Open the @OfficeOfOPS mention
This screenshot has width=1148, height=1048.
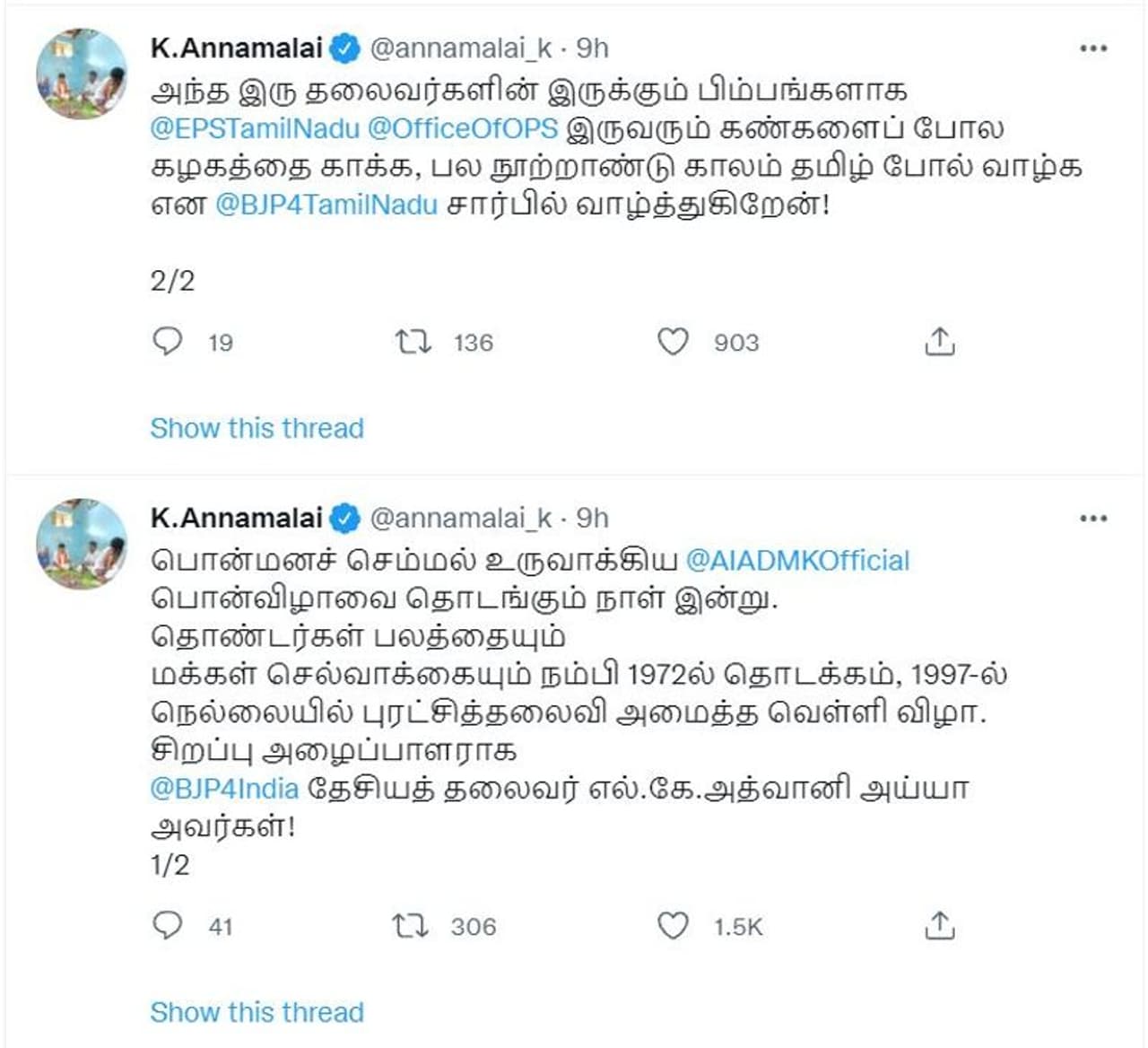point(463,128)
